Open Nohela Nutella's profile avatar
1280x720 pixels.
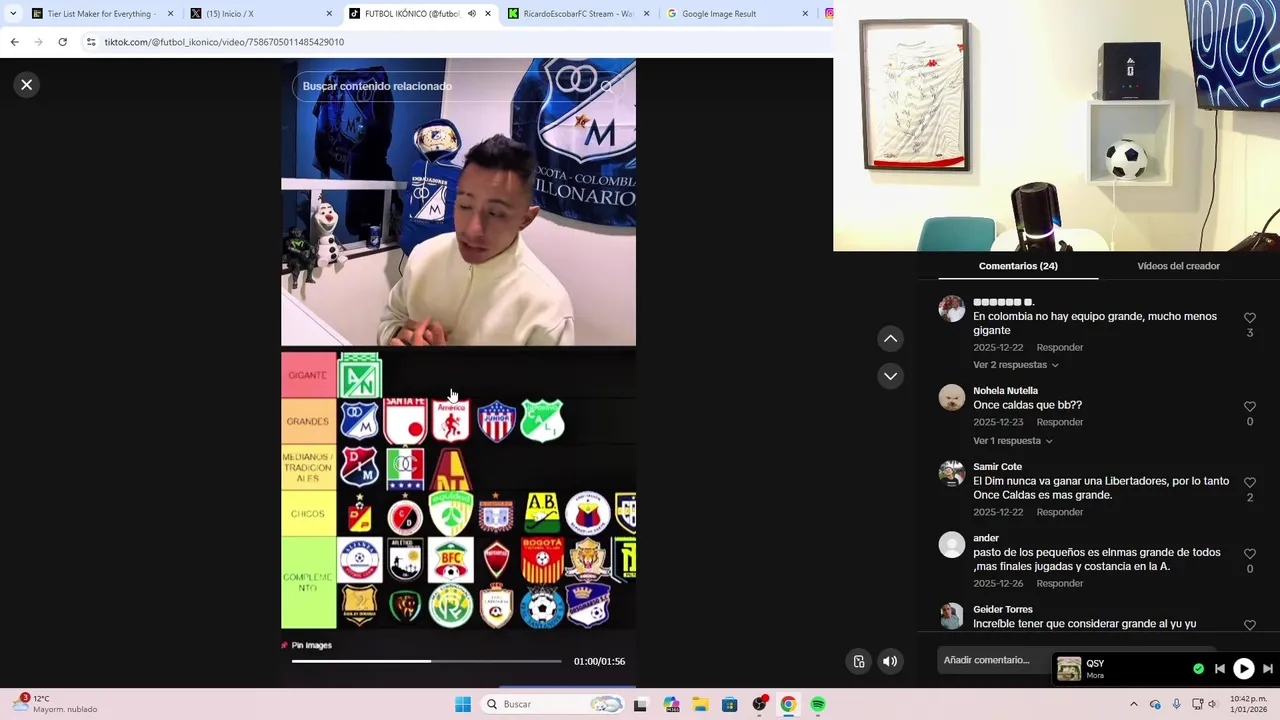click(x=952, y=397)
